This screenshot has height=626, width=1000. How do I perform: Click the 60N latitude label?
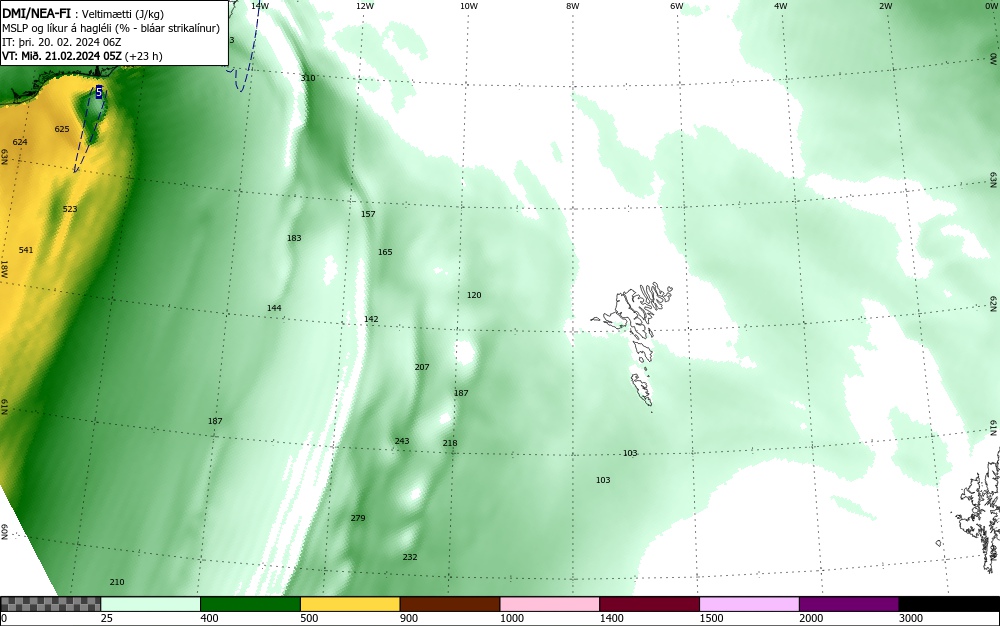click(x=4, y=532)
